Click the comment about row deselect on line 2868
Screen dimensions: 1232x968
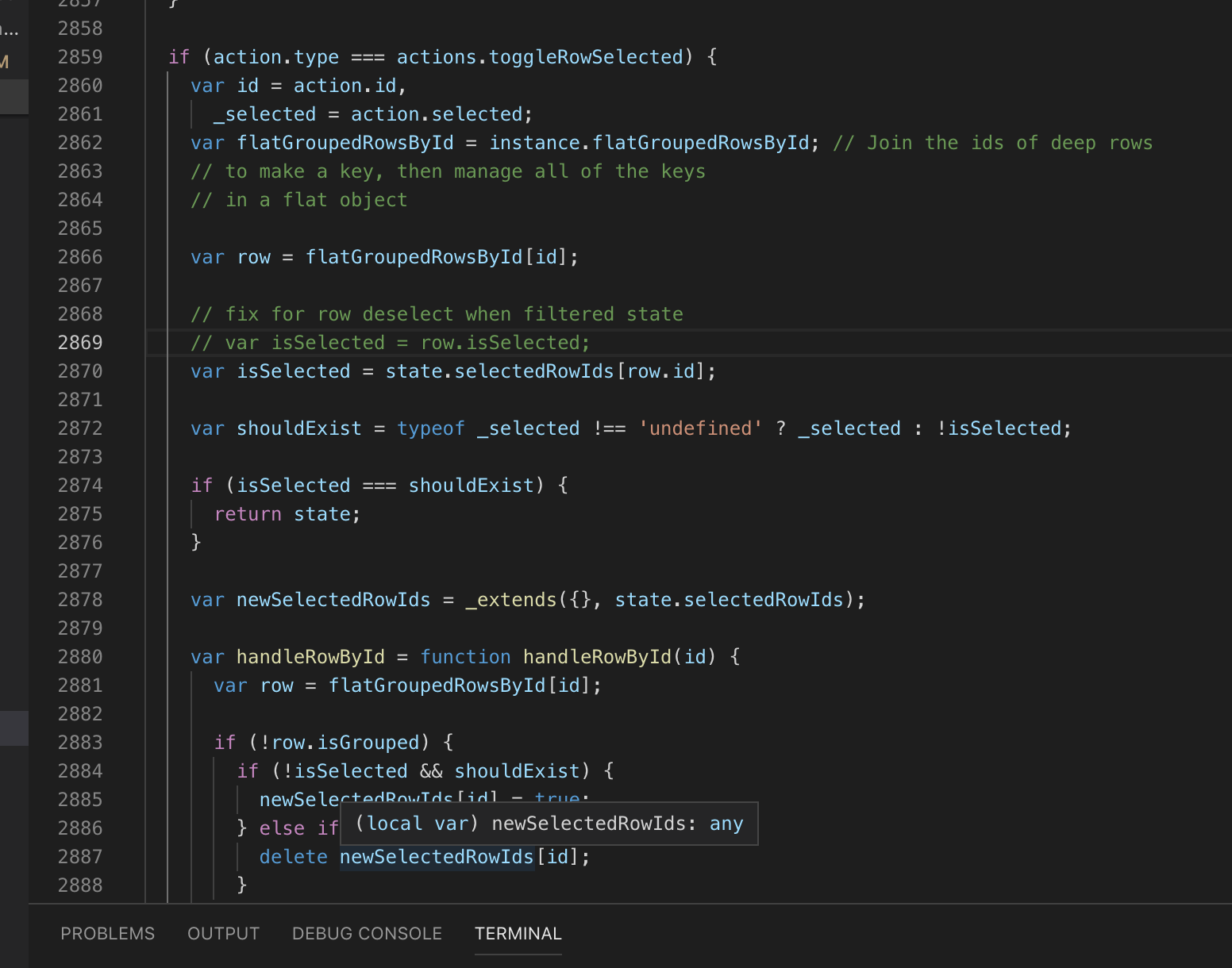[437, 313]
